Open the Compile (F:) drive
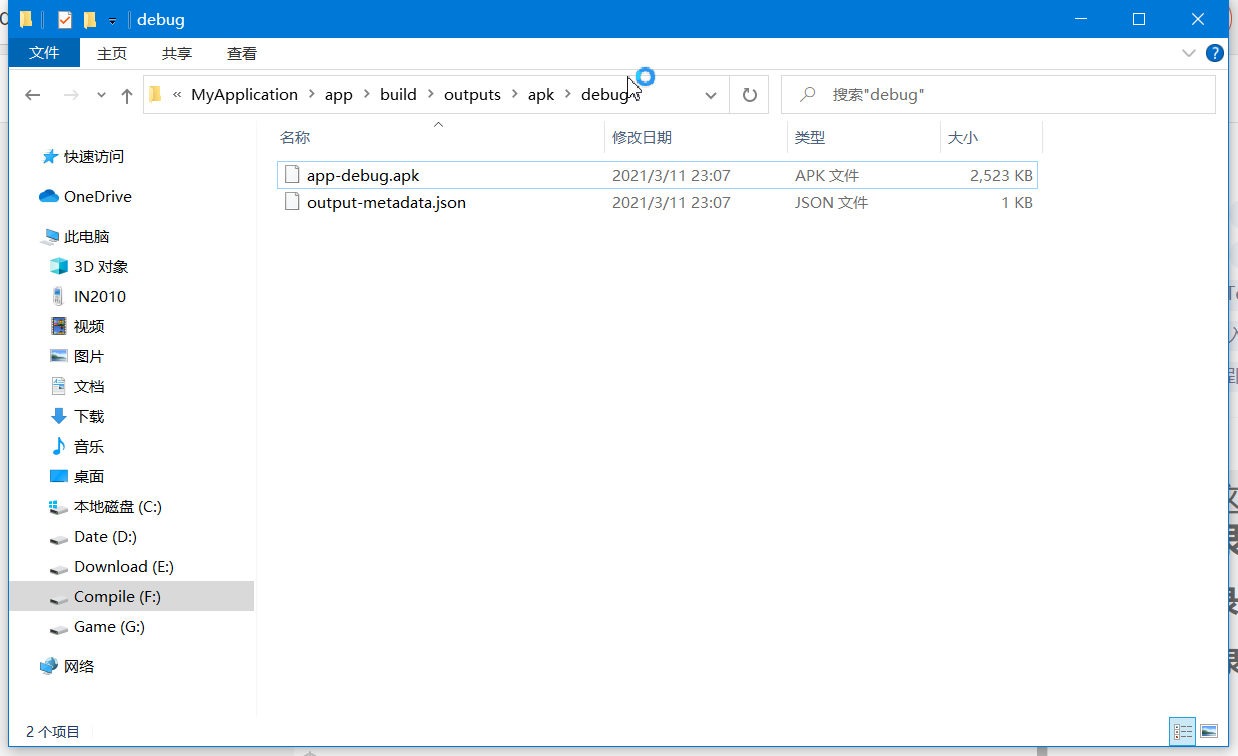Viewport: 1238px width, 756px height. point(131,597)
